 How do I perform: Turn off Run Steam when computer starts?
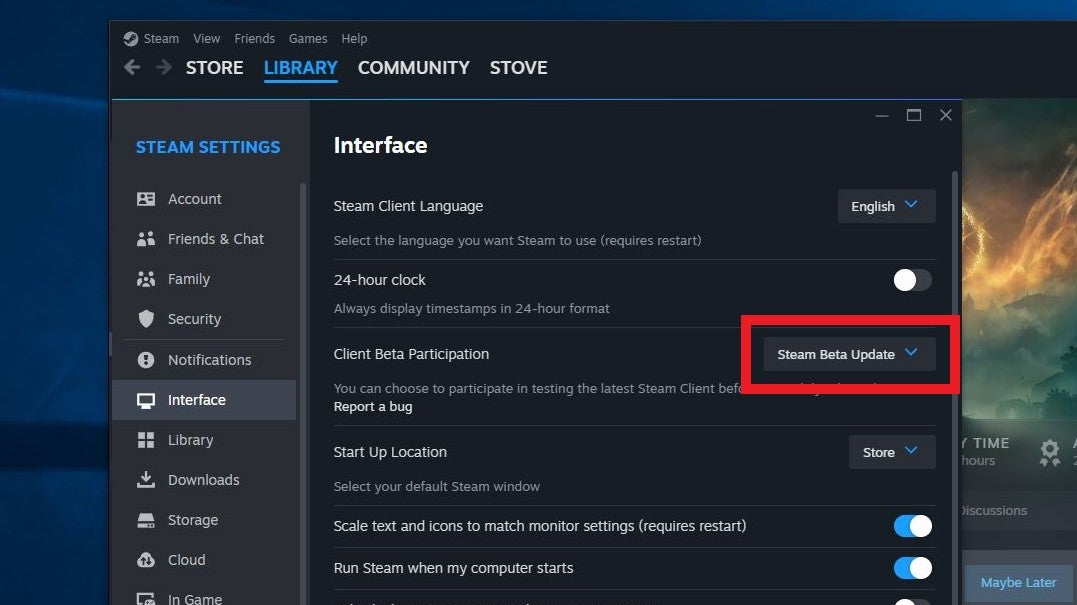coord(912,568)
